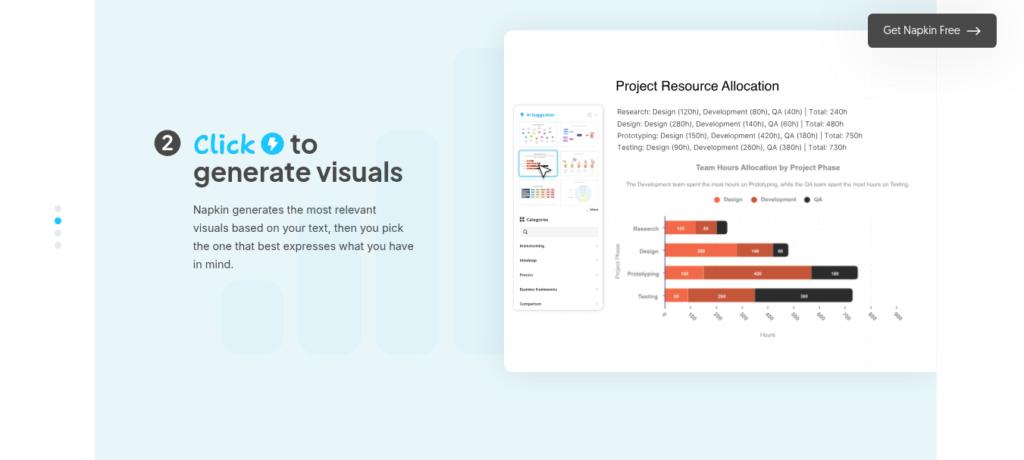
Task: Click the regenerate icon in the AI Suggestion panel
Action: point(589,115)
